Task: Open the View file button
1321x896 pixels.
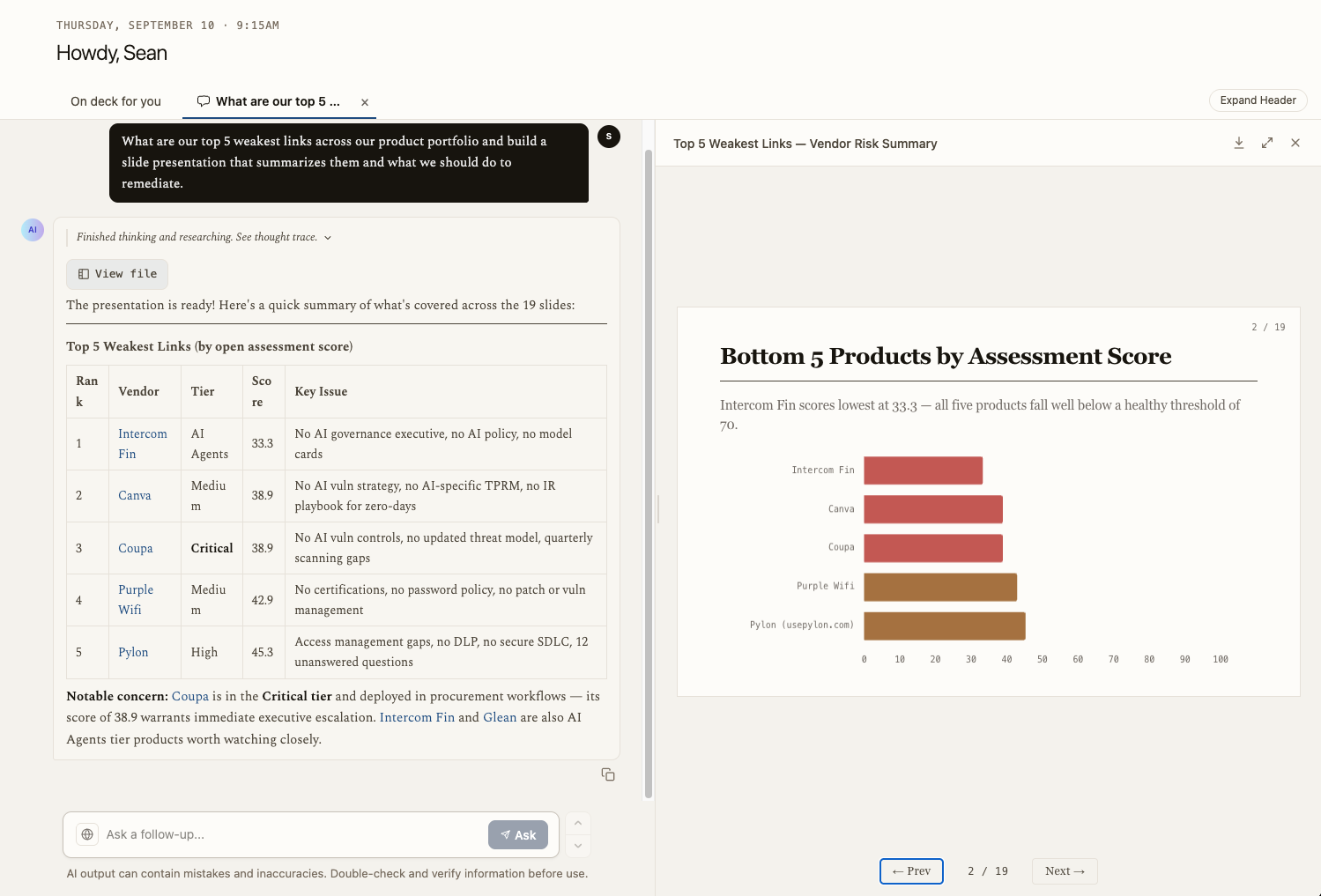Action: [117, 274]
